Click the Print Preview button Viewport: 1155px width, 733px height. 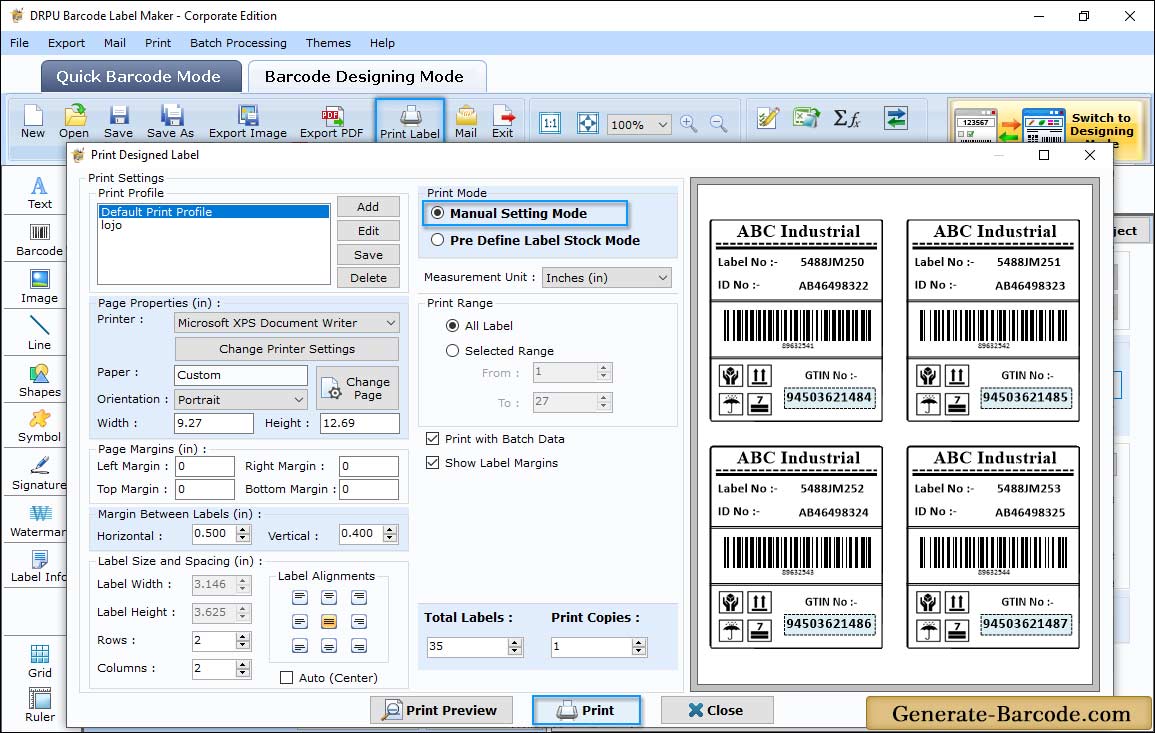click(441, 710)
